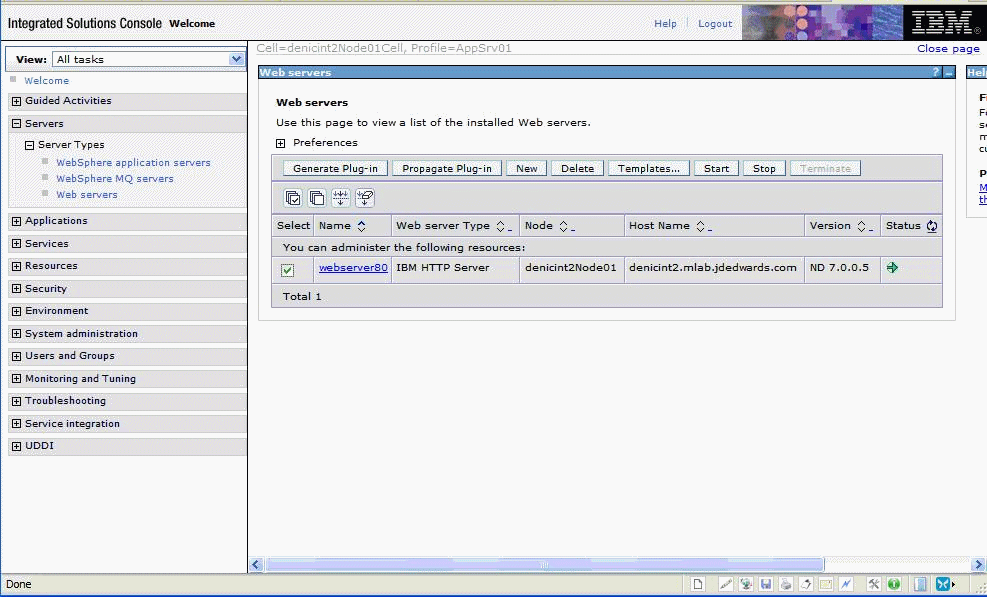
Task: Open WebSphere application servers tree item
Action: pos(133,163)
